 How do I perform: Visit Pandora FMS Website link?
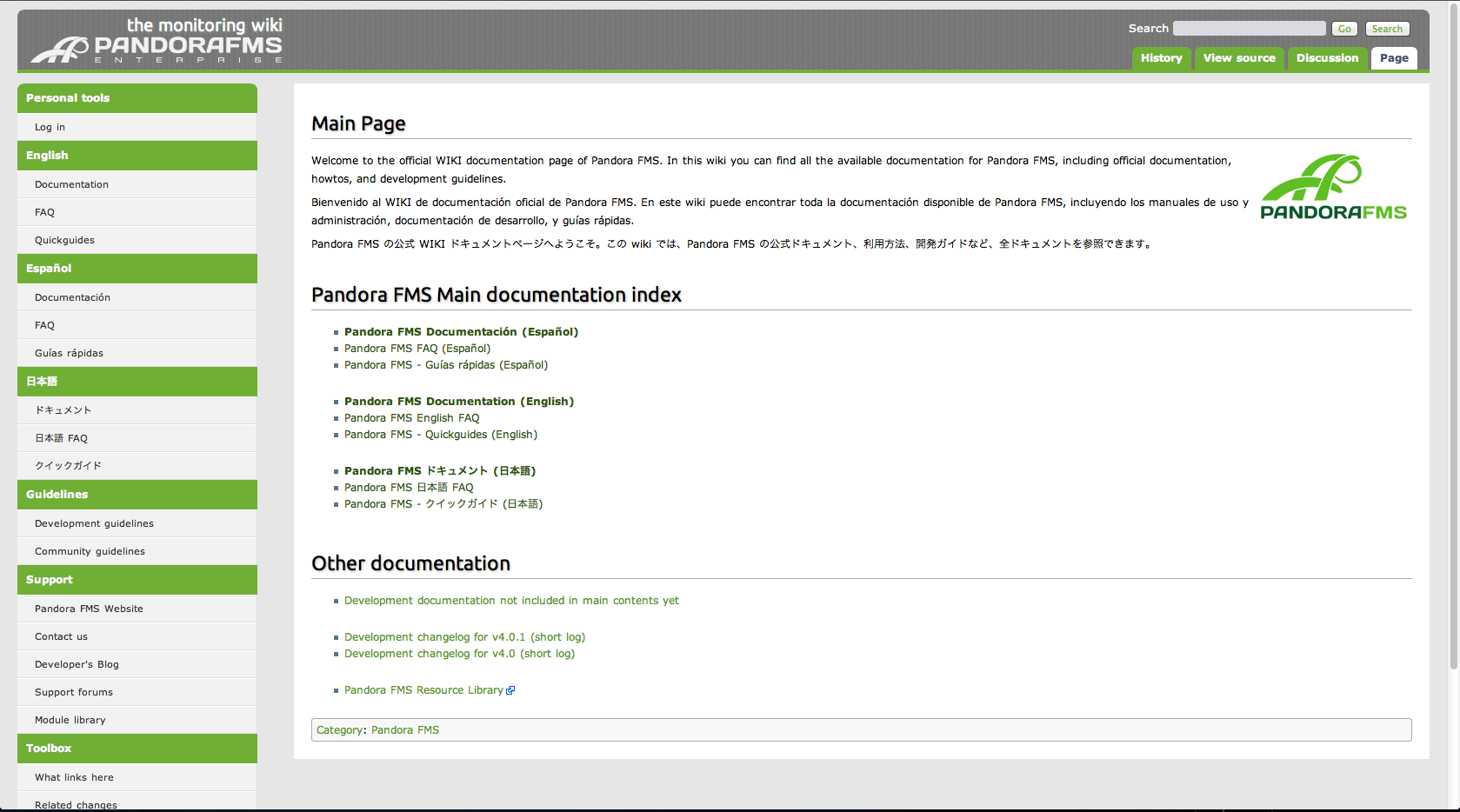click(89, 609)
